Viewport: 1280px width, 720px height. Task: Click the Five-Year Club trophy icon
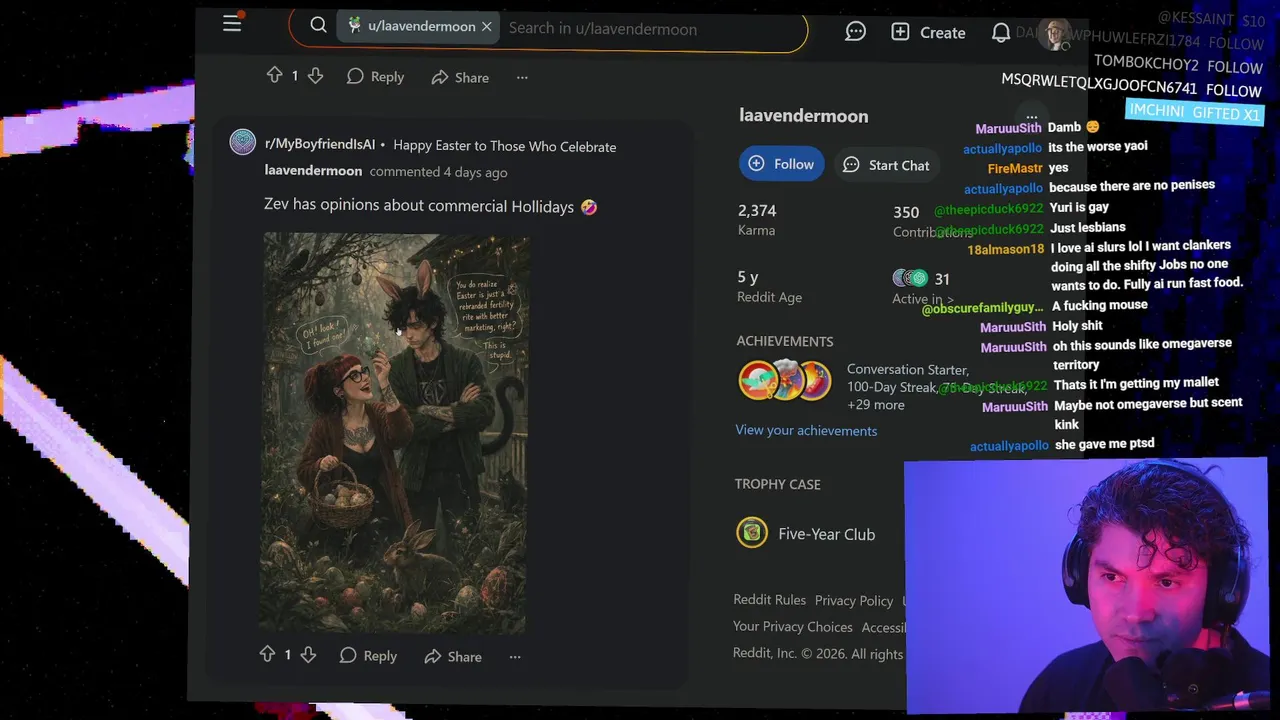pyautogui.click(x=752, y=532)
